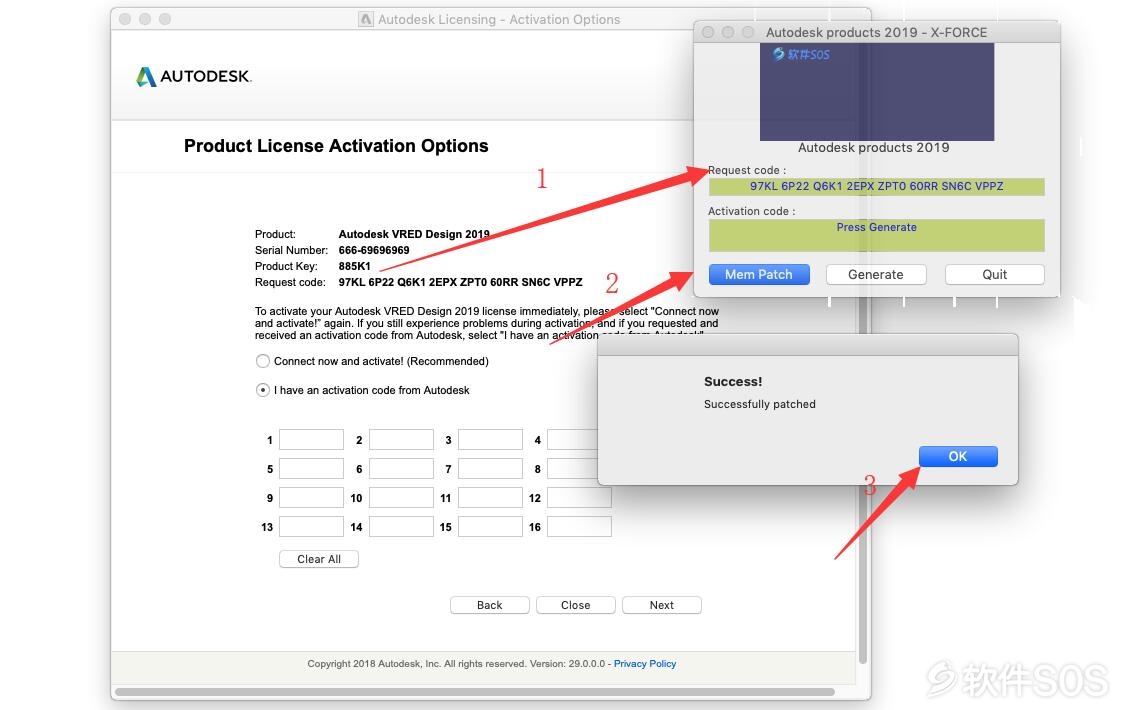Click product name 'Autodesk VRED Design 2019'

click(x=414, y=234)
